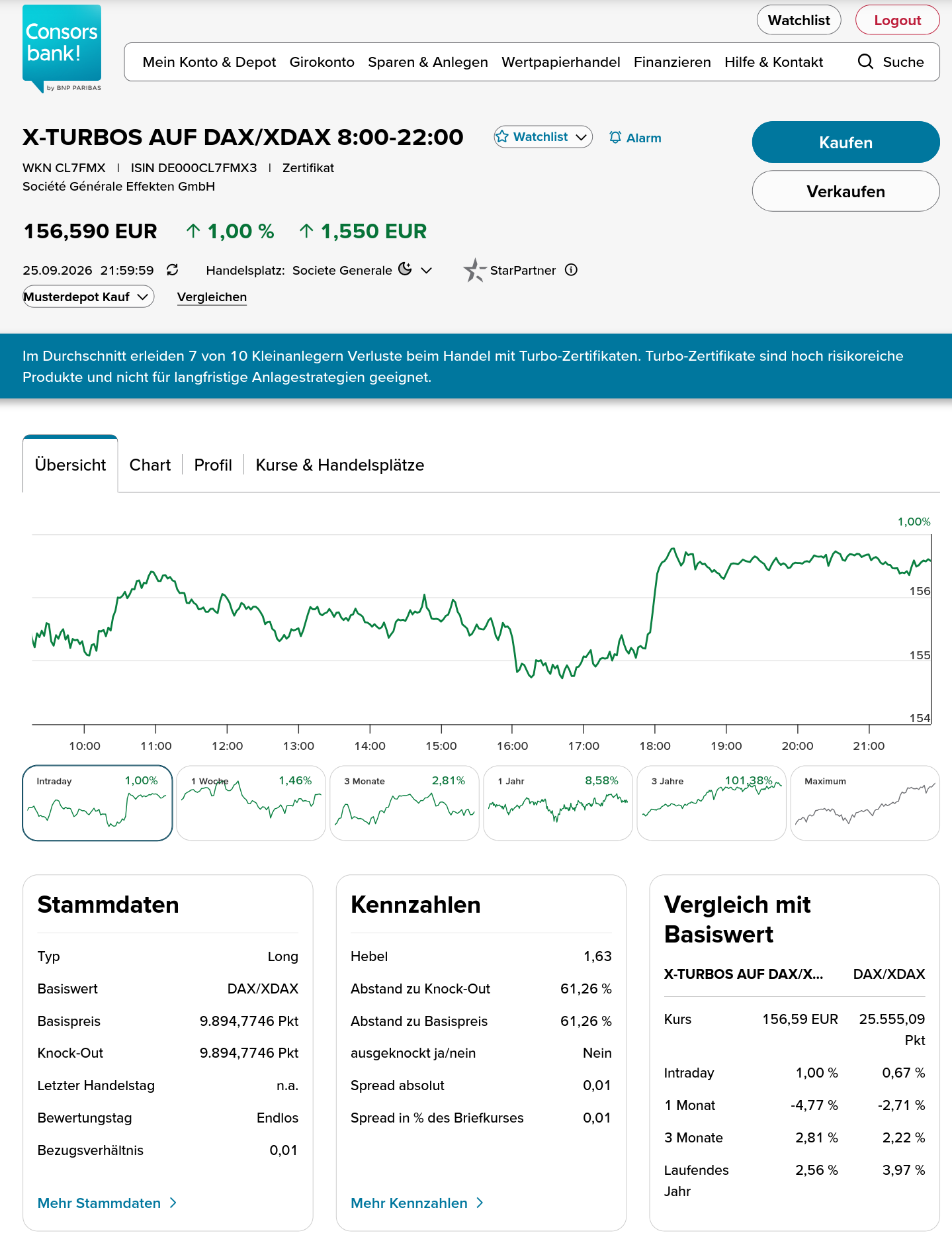Click the arrow next to Mehr Stammdaten

tap(173, 1203)
